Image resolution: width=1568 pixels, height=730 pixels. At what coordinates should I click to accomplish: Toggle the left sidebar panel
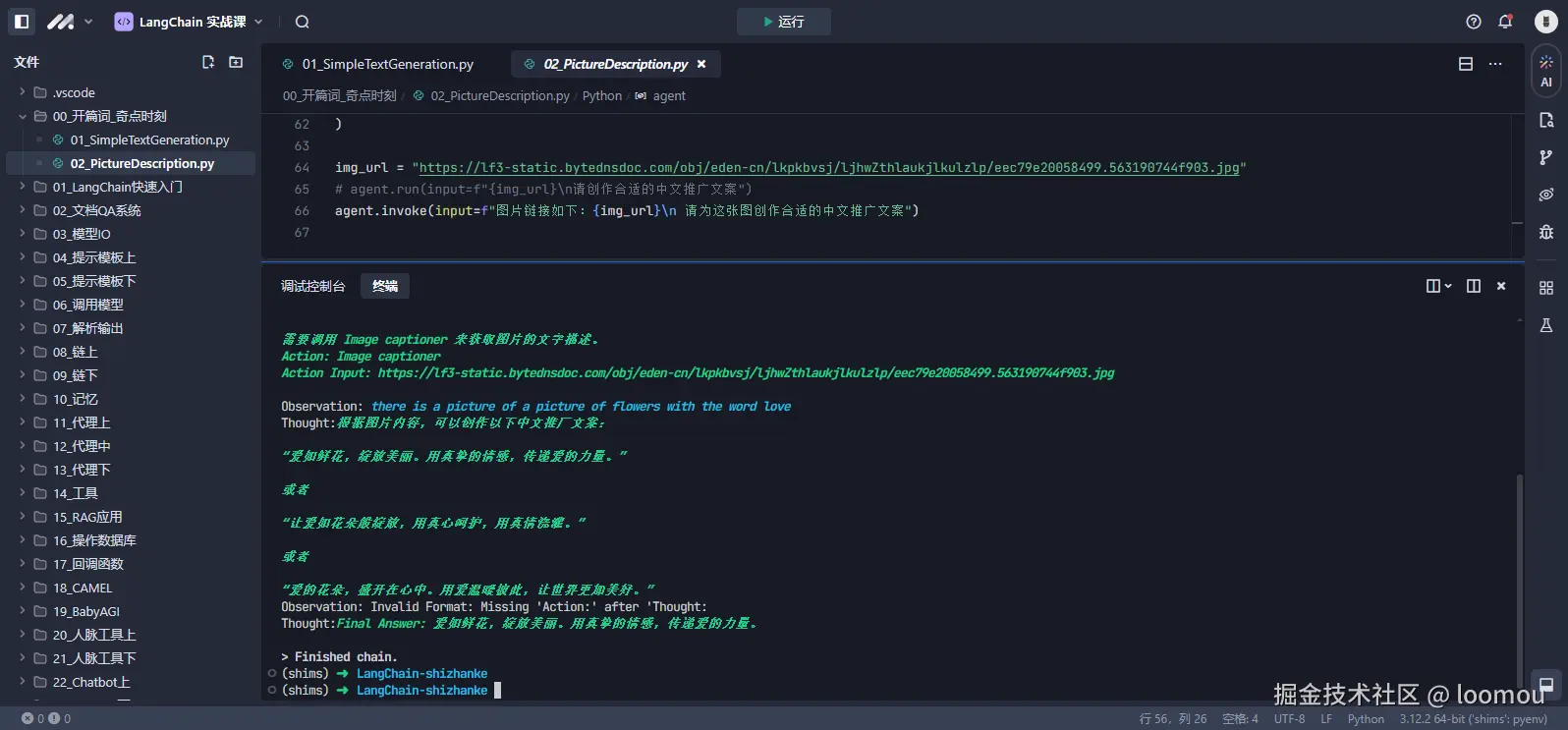[22, 22]
